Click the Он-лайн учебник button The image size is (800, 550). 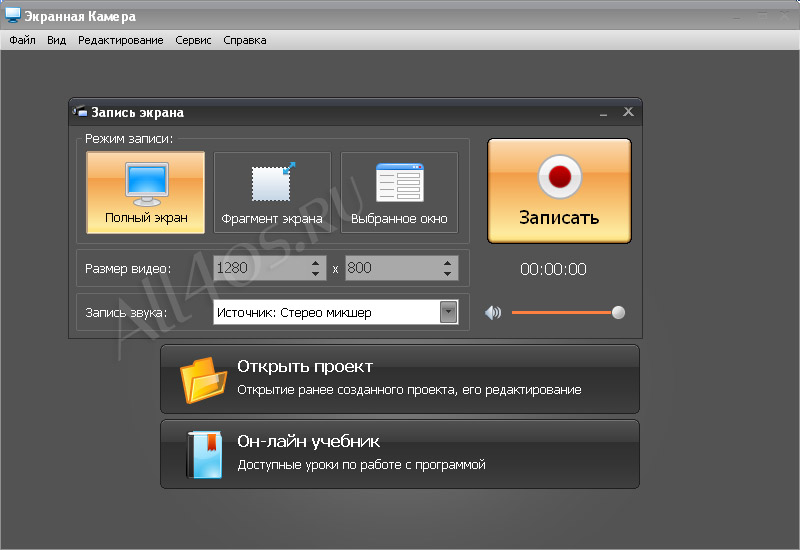(x=400, y=454)
